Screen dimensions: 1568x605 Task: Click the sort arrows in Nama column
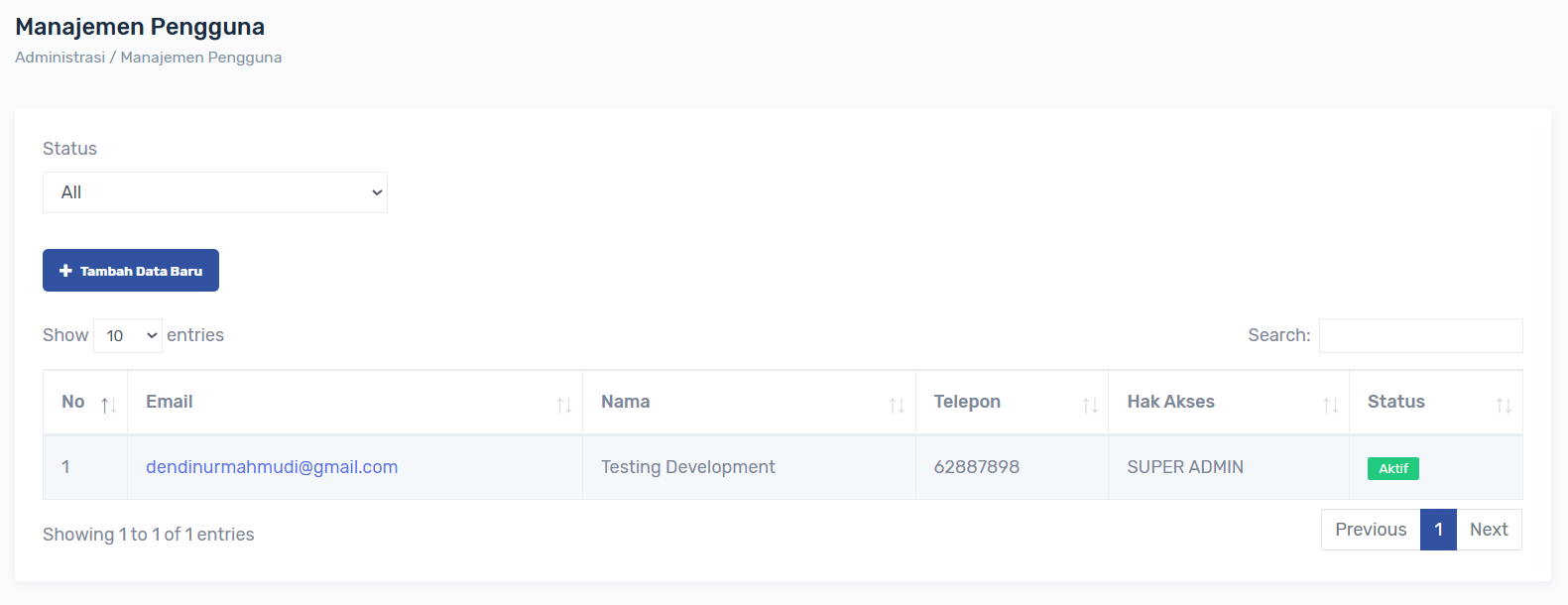897,405
